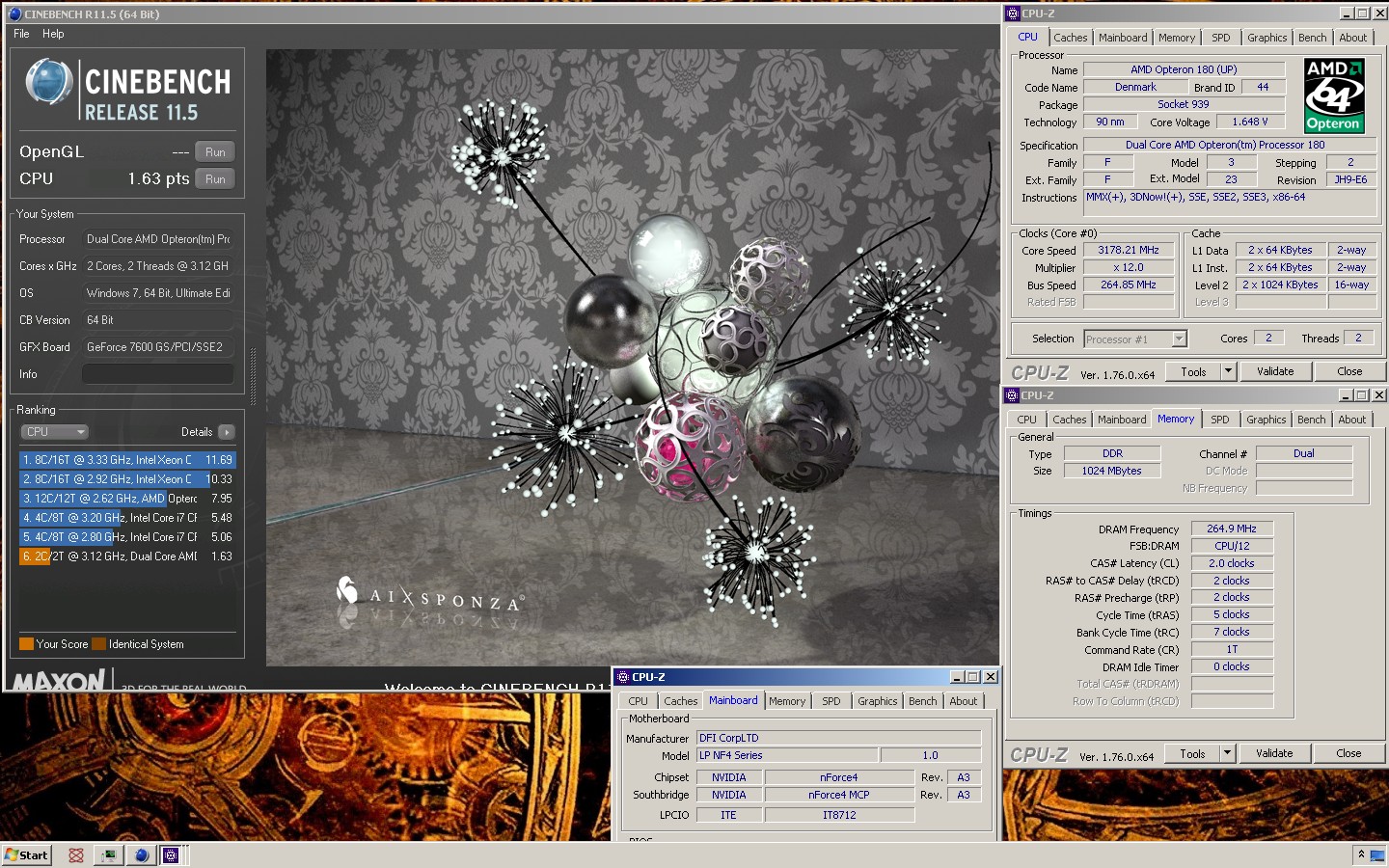Open Graphics tab in Memory CPU-Z window

coord(1266,420)
